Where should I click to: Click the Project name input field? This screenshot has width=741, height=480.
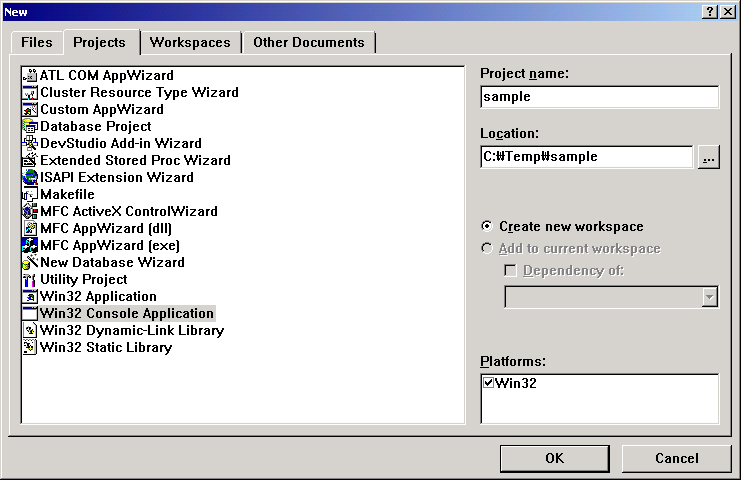[x=600, y=97]
